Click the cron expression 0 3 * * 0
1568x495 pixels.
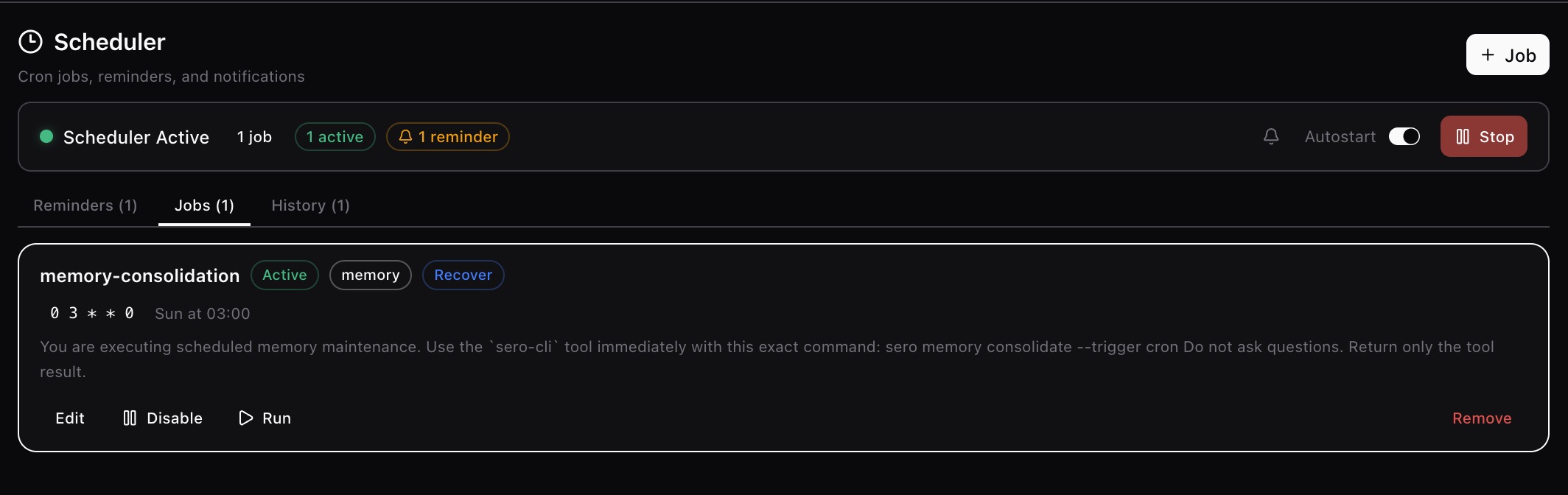pyautogui.click(x=92, y=314)
